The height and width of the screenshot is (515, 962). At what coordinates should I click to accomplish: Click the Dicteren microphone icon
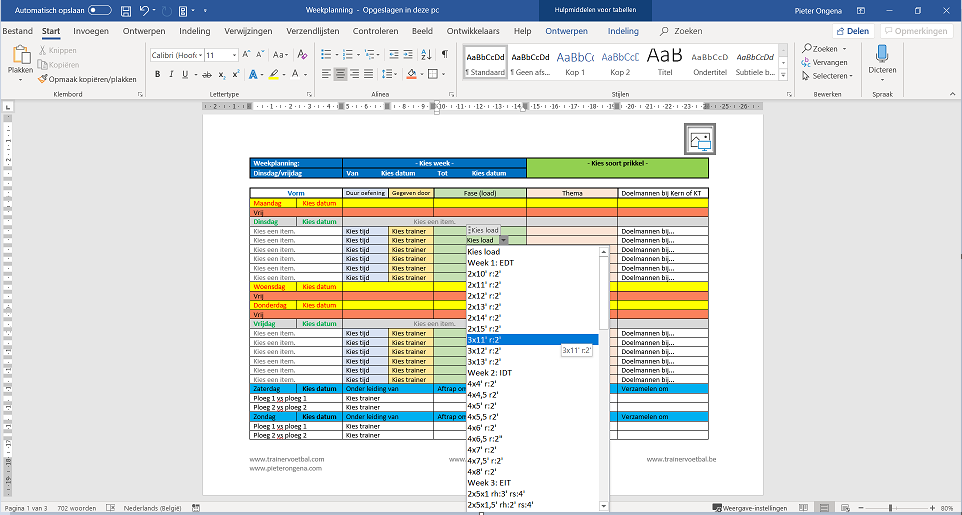882,54
